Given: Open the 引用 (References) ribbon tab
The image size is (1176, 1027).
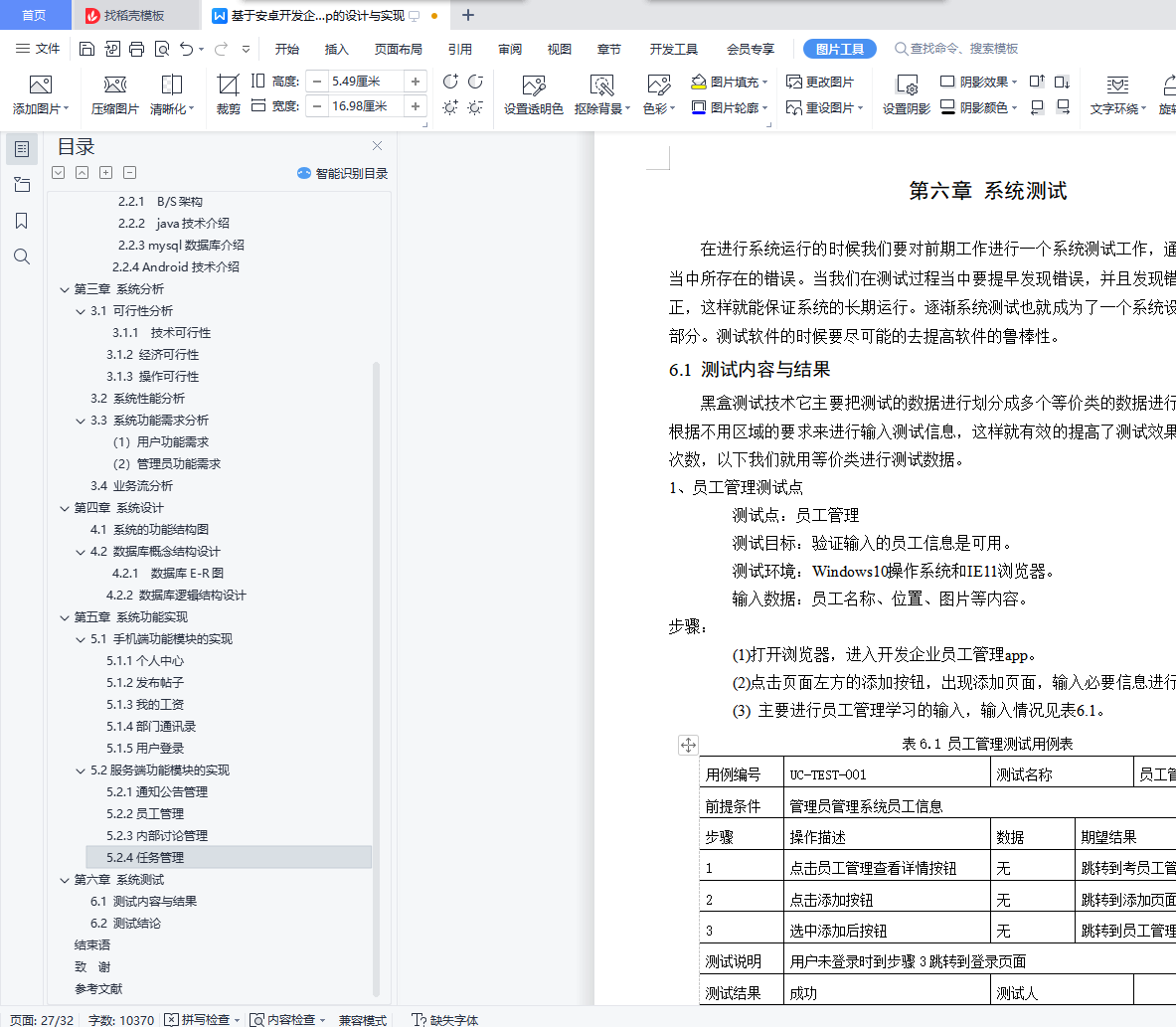Looking at the screenshot, I should (x=459, y=49).
